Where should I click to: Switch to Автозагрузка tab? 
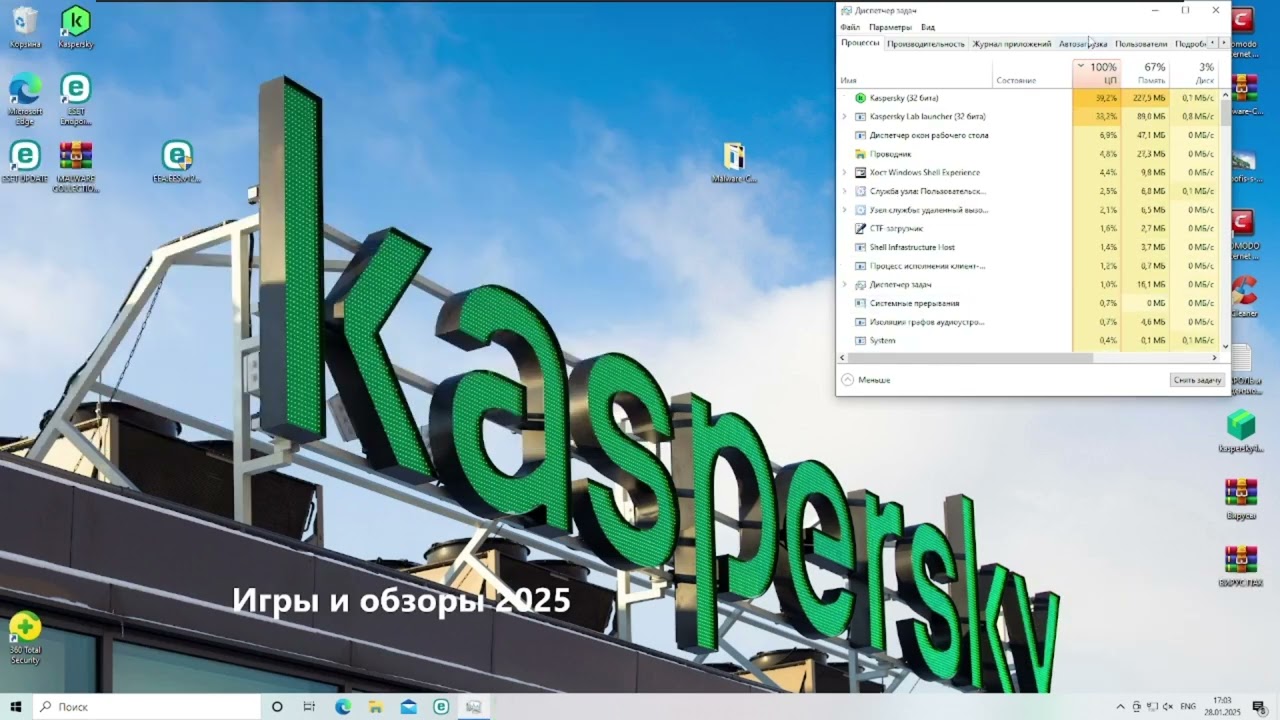tap(1083, 44)
